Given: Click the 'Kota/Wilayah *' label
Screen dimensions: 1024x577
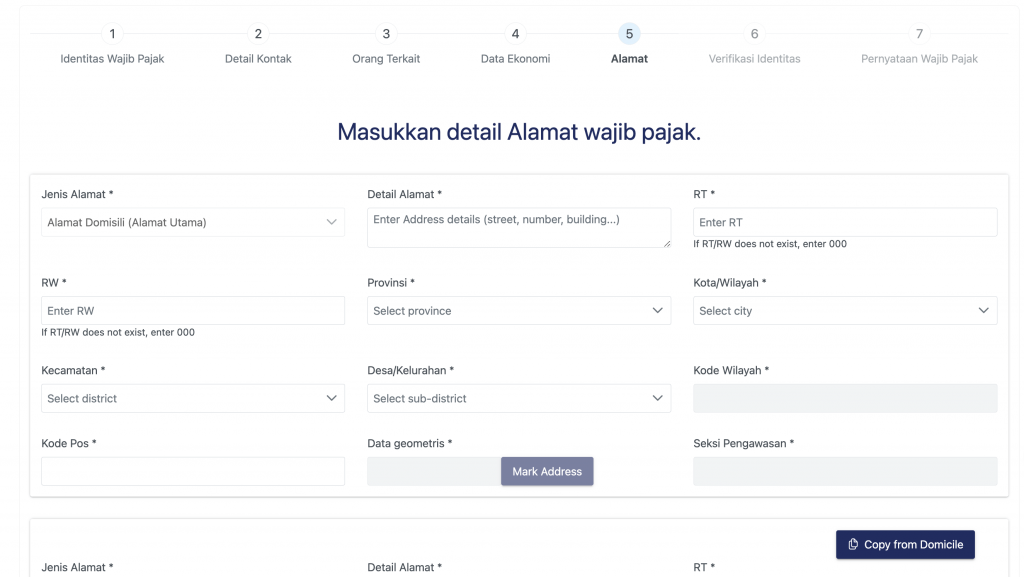Looking at the screenshot, I should 730,283.
